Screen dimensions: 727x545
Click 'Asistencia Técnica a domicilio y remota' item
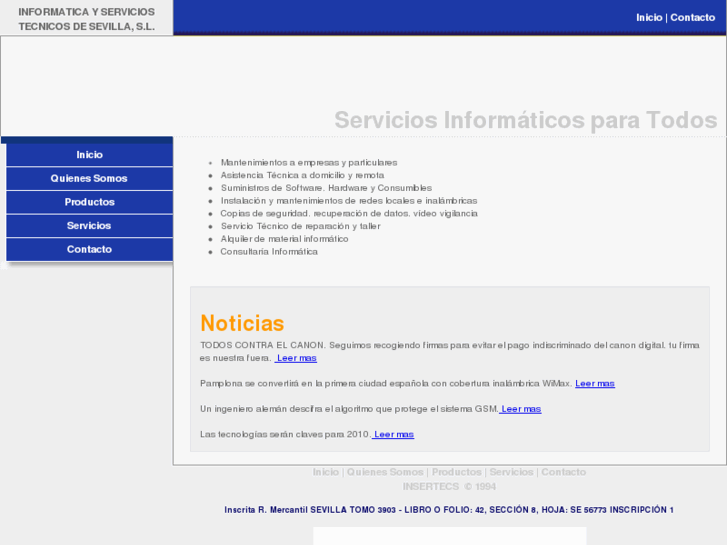302,175
